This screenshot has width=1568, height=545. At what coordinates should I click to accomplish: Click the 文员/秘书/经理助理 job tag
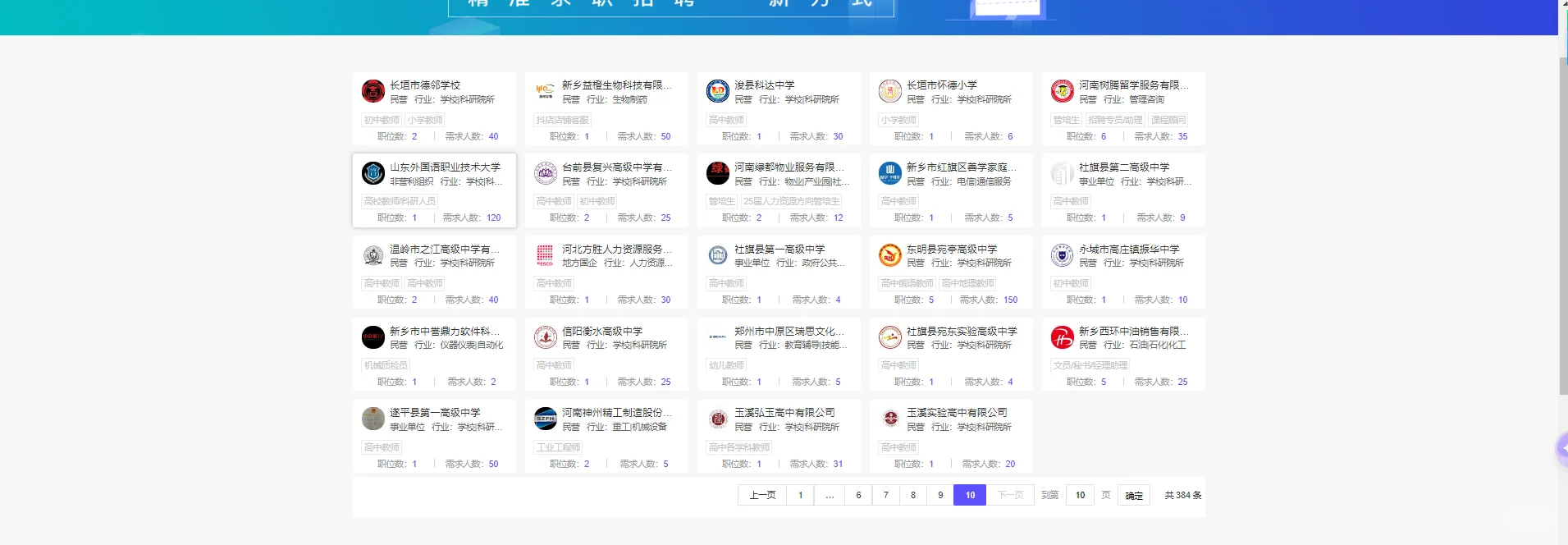click(1090, 365)
